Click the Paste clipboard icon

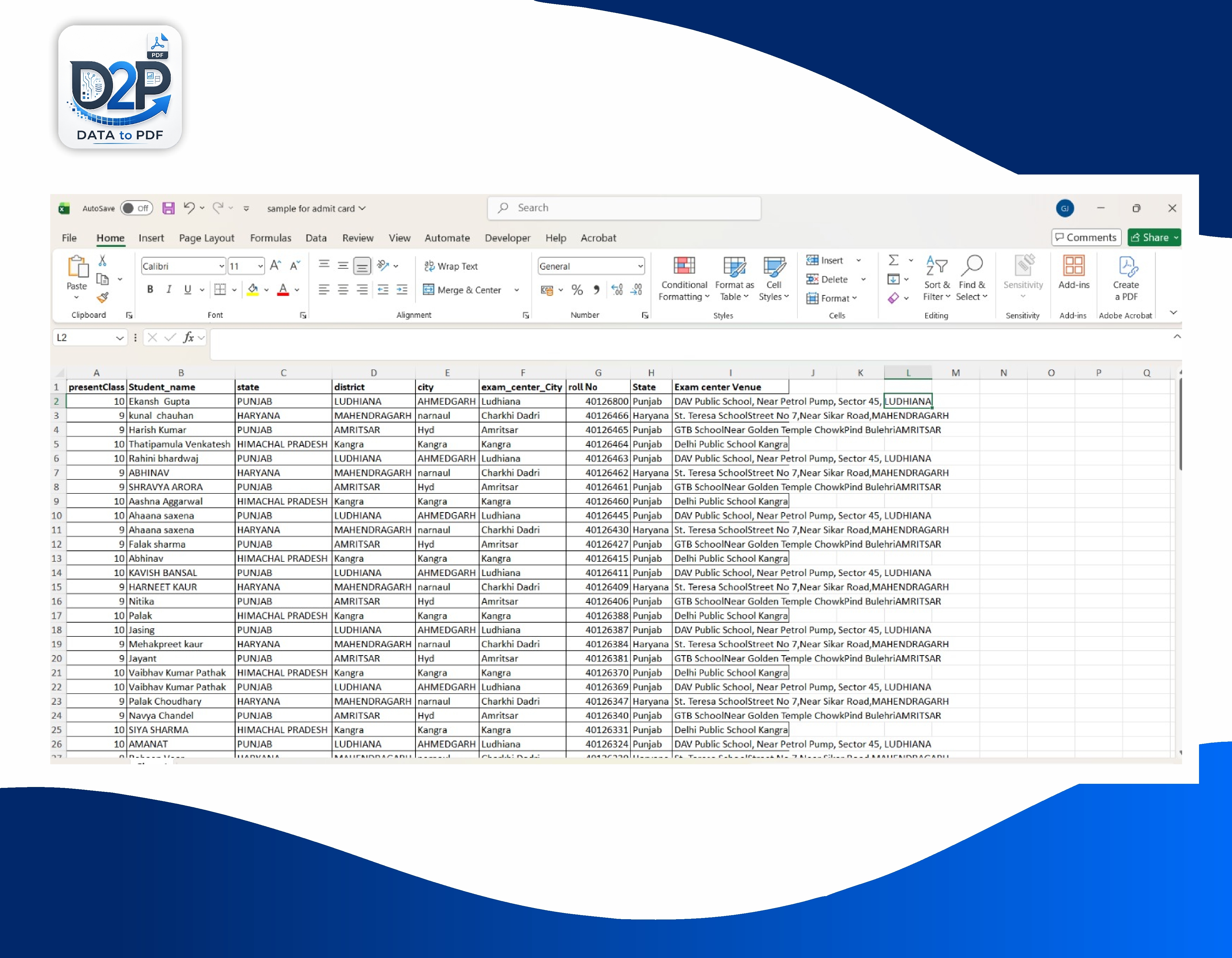tap(78, 266)
